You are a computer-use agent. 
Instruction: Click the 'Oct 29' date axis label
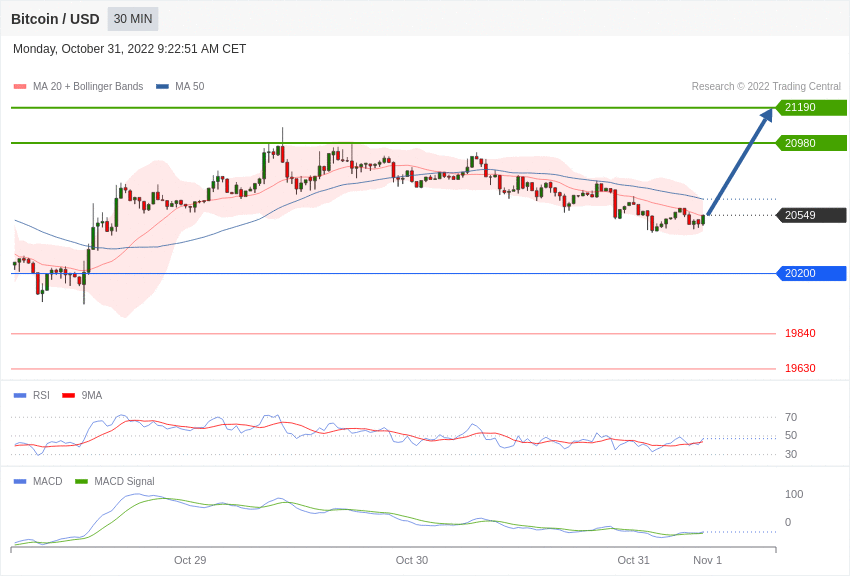[190, 560]
